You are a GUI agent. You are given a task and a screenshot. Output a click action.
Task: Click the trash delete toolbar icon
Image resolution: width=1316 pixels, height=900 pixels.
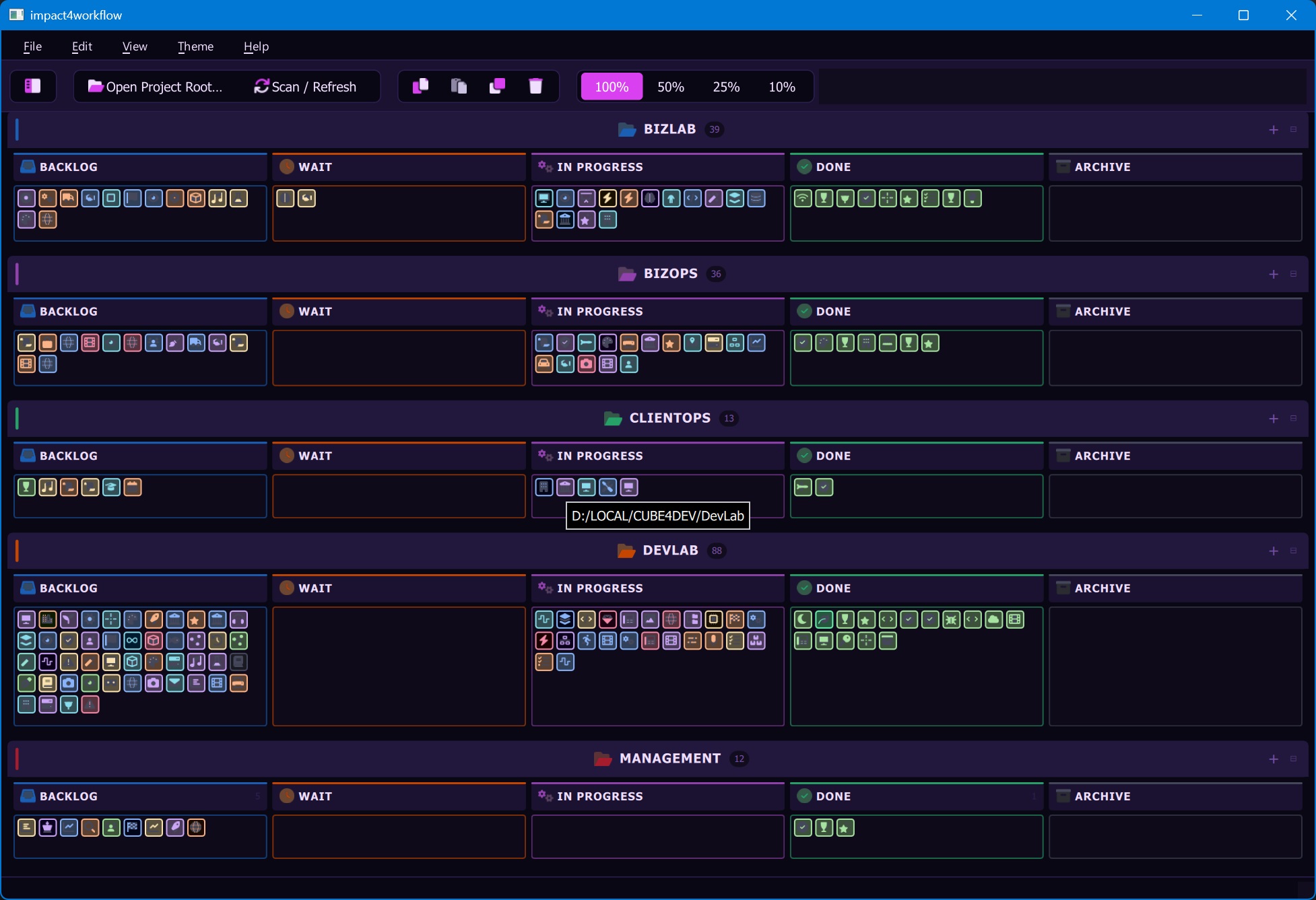535,86
